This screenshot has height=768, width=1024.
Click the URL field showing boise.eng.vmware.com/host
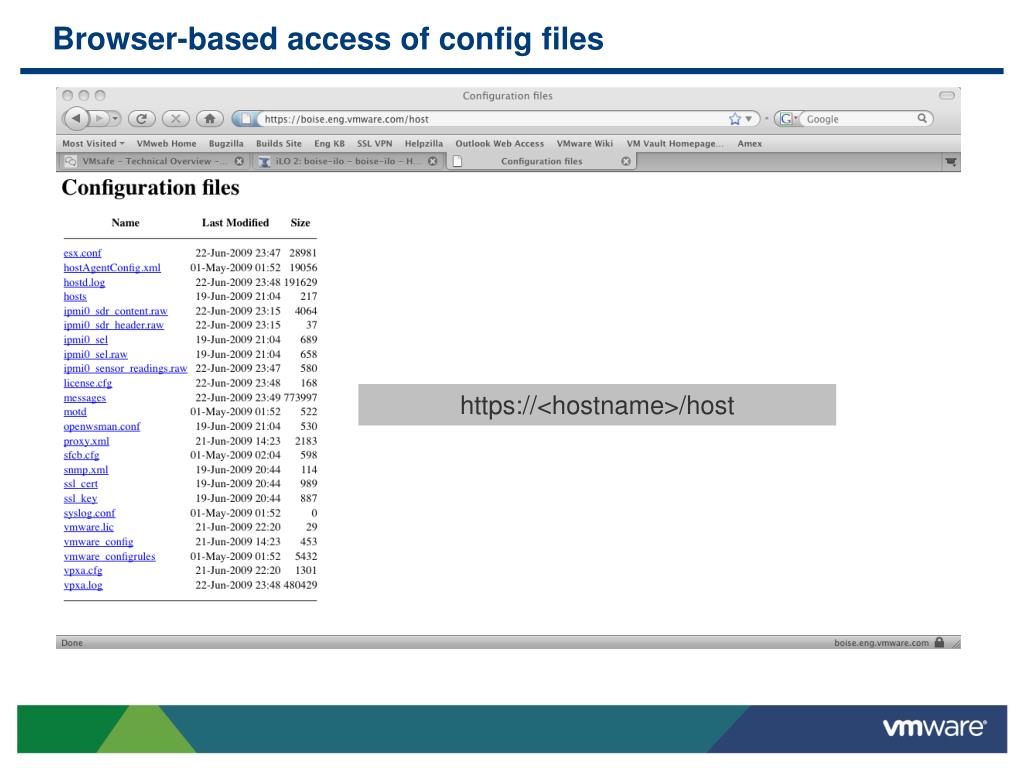pos(490,119)
